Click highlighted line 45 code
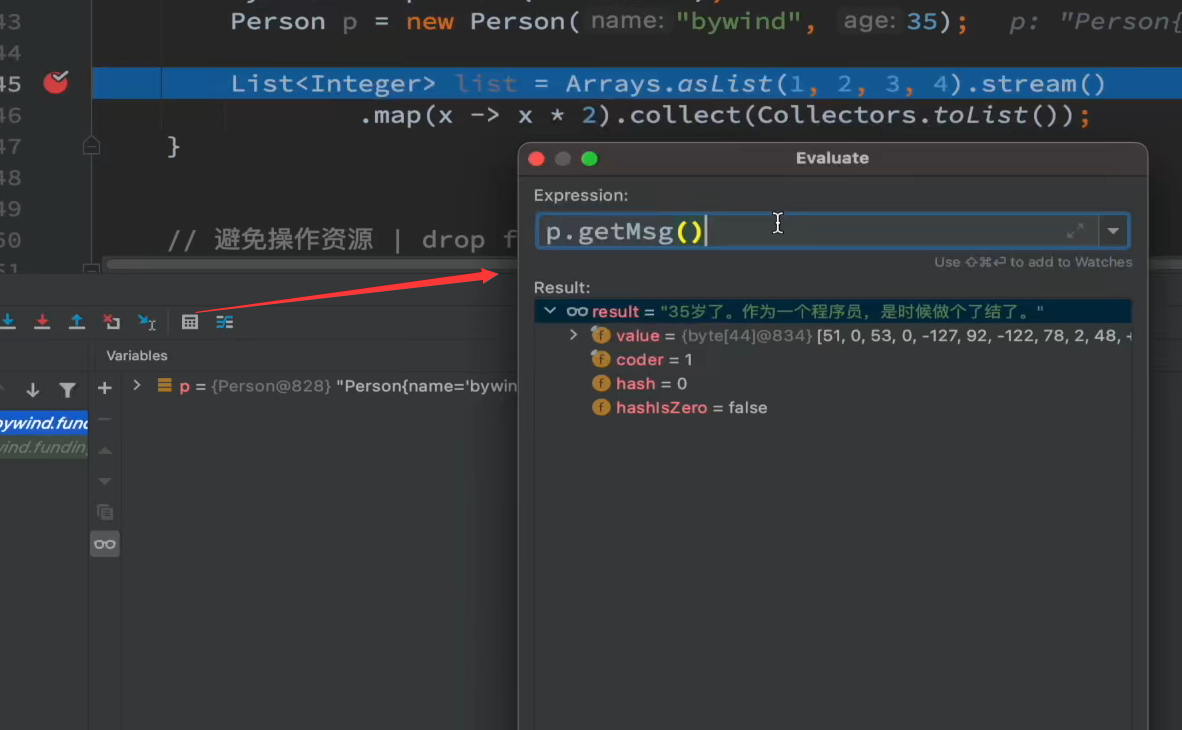This screenshot has width=1182, height=730. click(667, 84)
